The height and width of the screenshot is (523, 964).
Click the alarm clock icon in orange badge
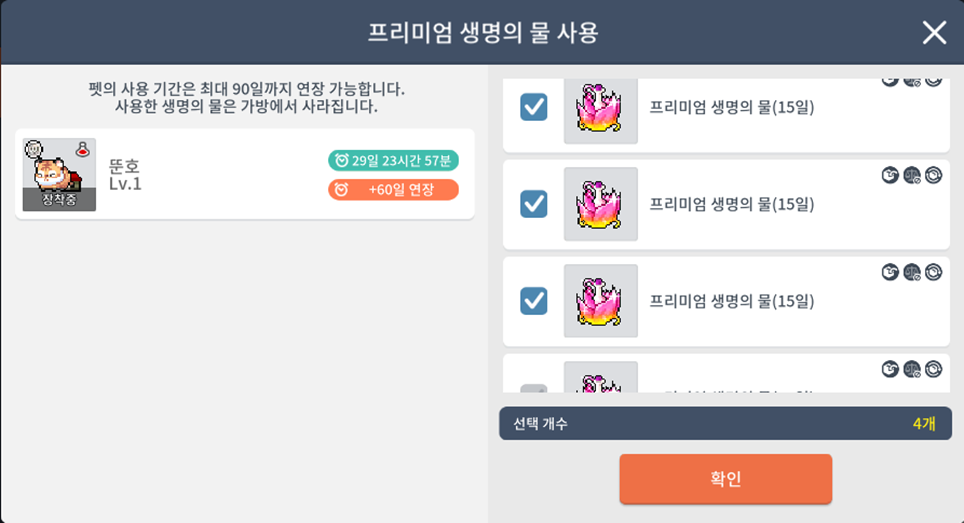pyautogui.click(x=341, y=189)
